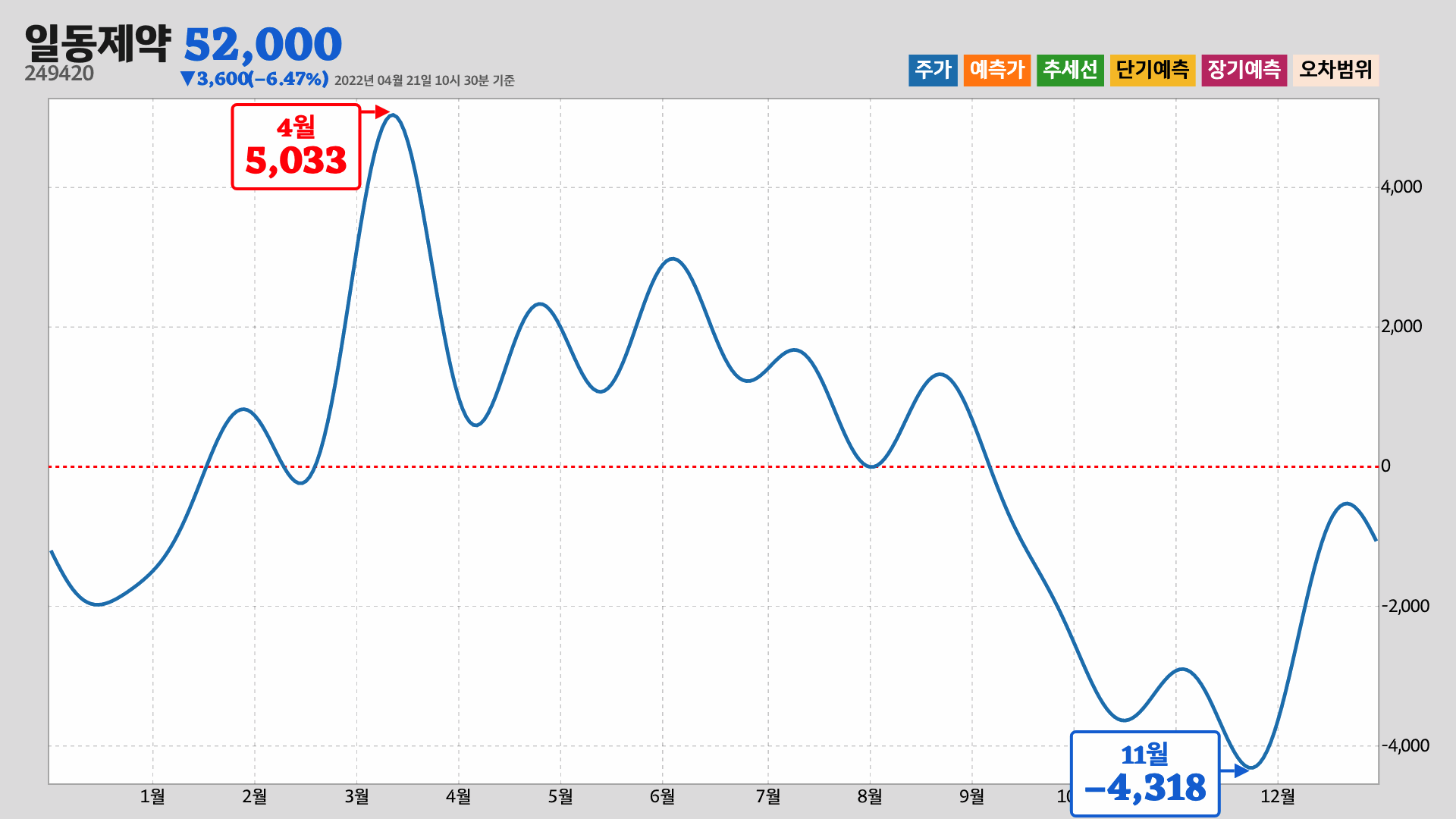This screenshot has width=1456, height=819.
Task: Click the timestamp 2022년 04월 21일 10시 30분 기준
Action: [x=424, y=80]
